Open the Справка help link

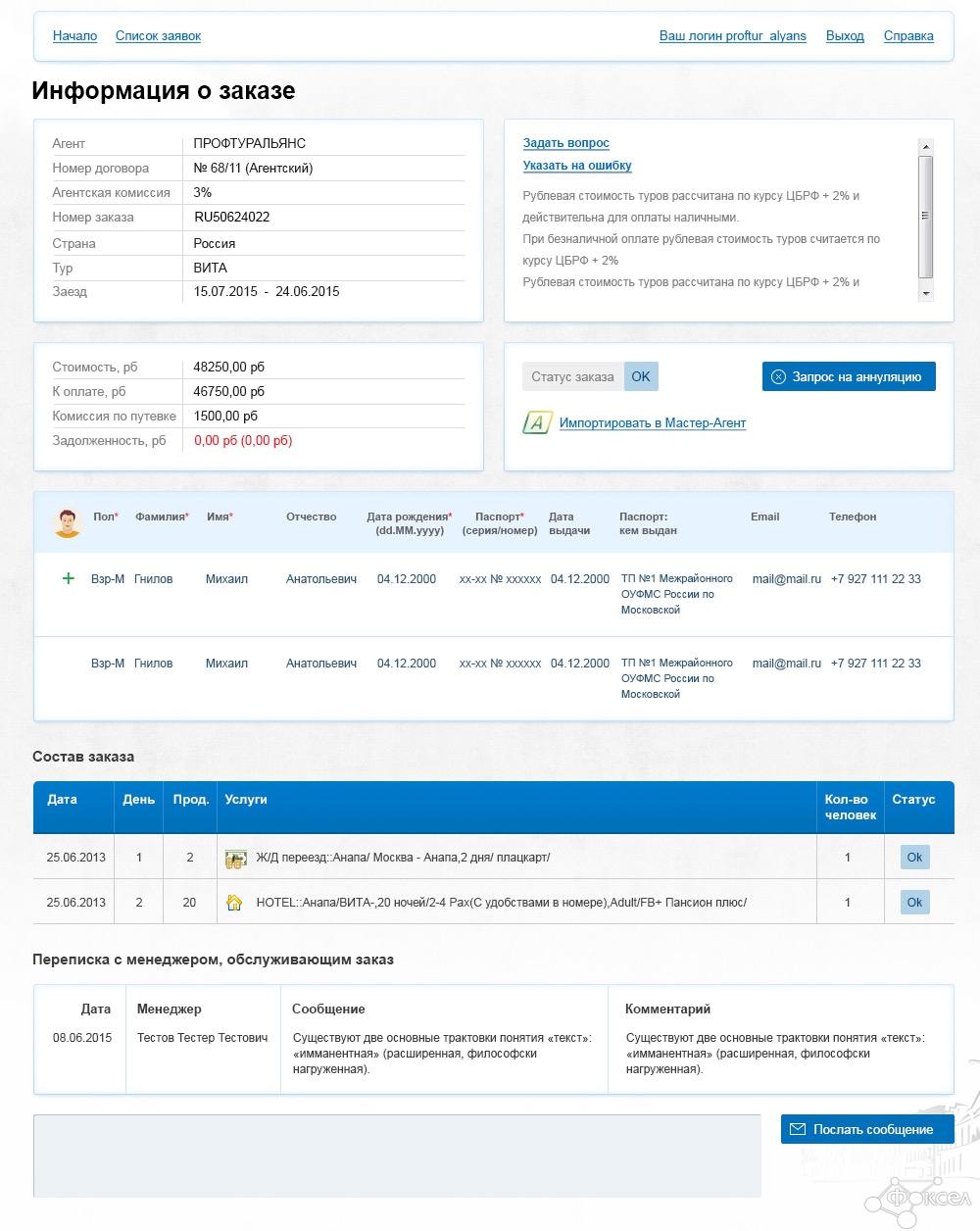coord(908,36)
